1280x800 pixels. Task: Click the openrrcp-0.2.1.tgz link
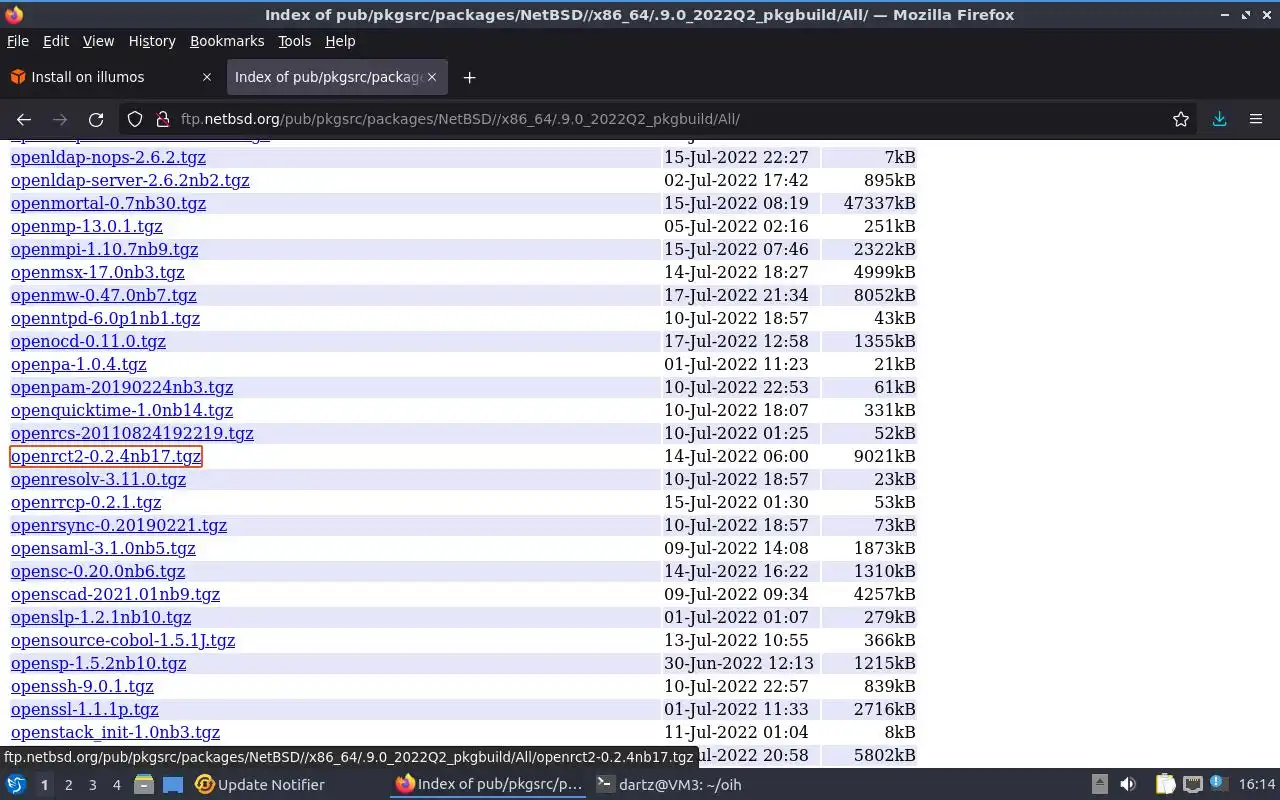86,502
